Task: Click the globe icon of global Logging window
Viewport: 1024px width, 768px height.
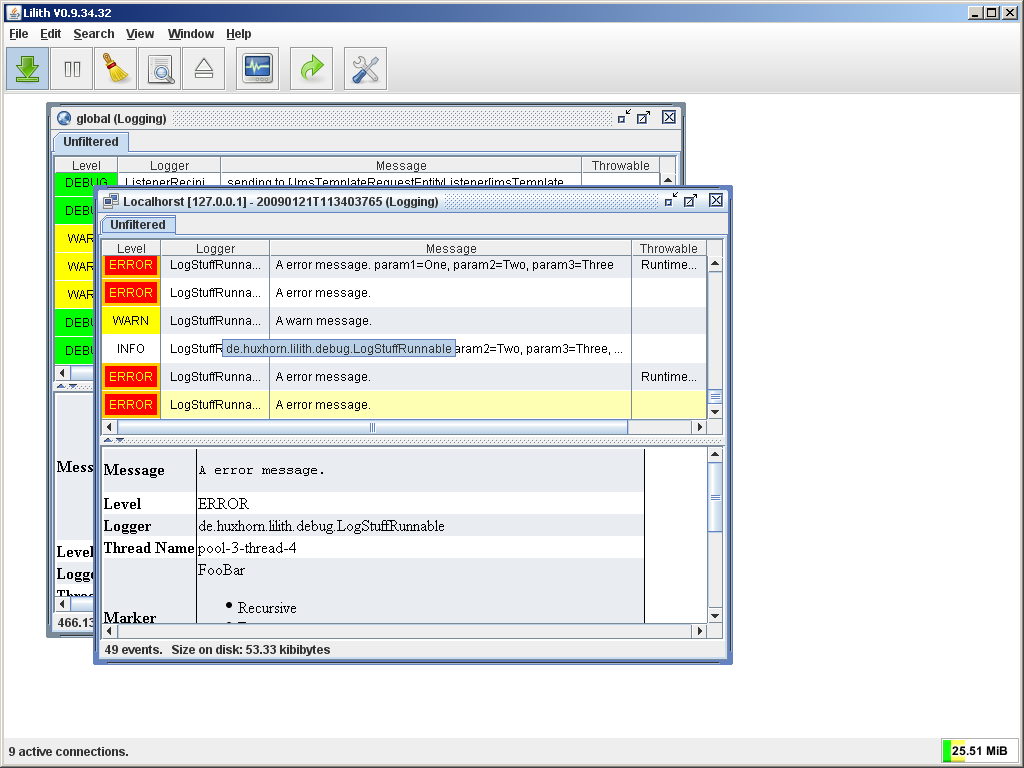Action: point(65,118)
